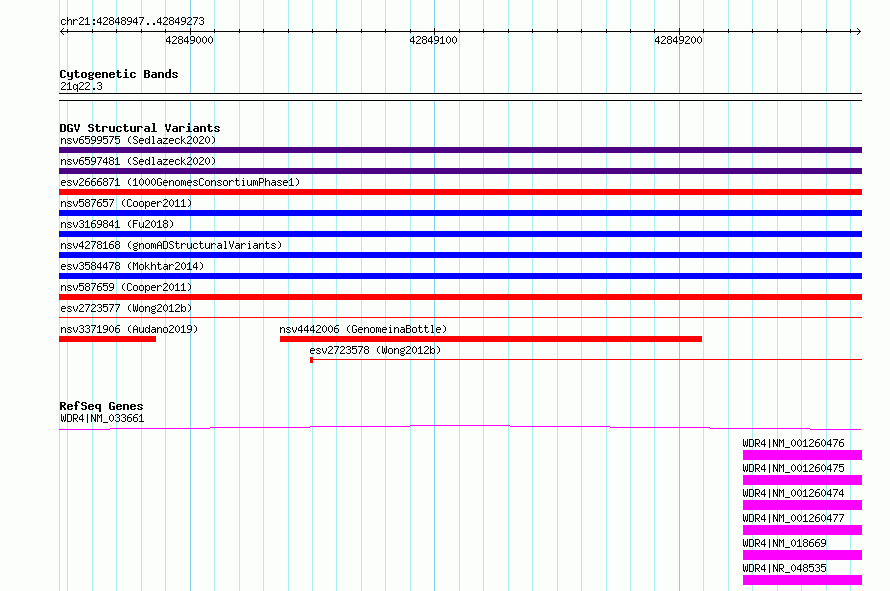Click the blue bar below nsv4278168
This screenshot has width=890, height=591.
point(460,255)
